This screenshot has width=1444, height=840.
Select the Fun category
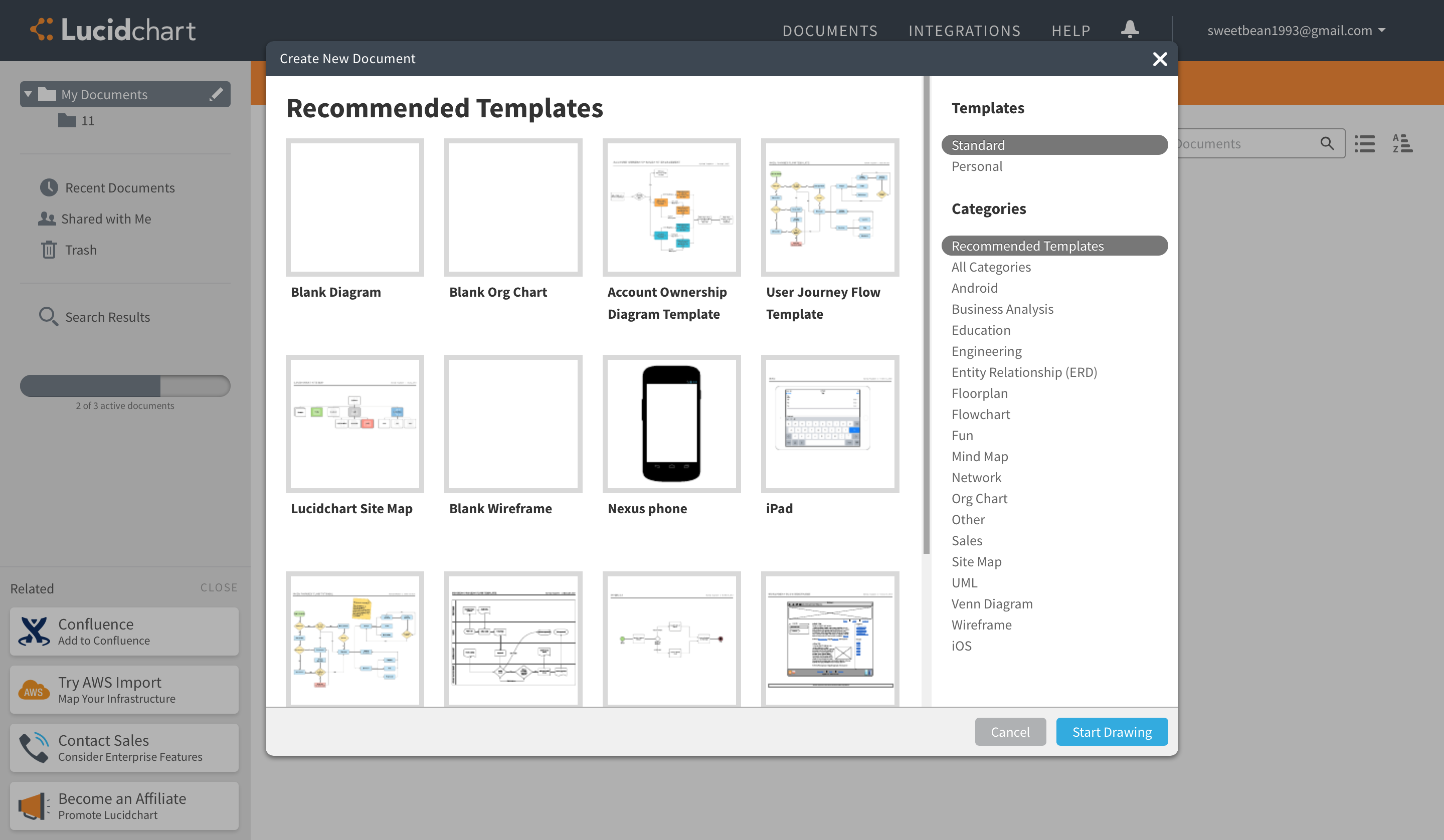point(962,435)
